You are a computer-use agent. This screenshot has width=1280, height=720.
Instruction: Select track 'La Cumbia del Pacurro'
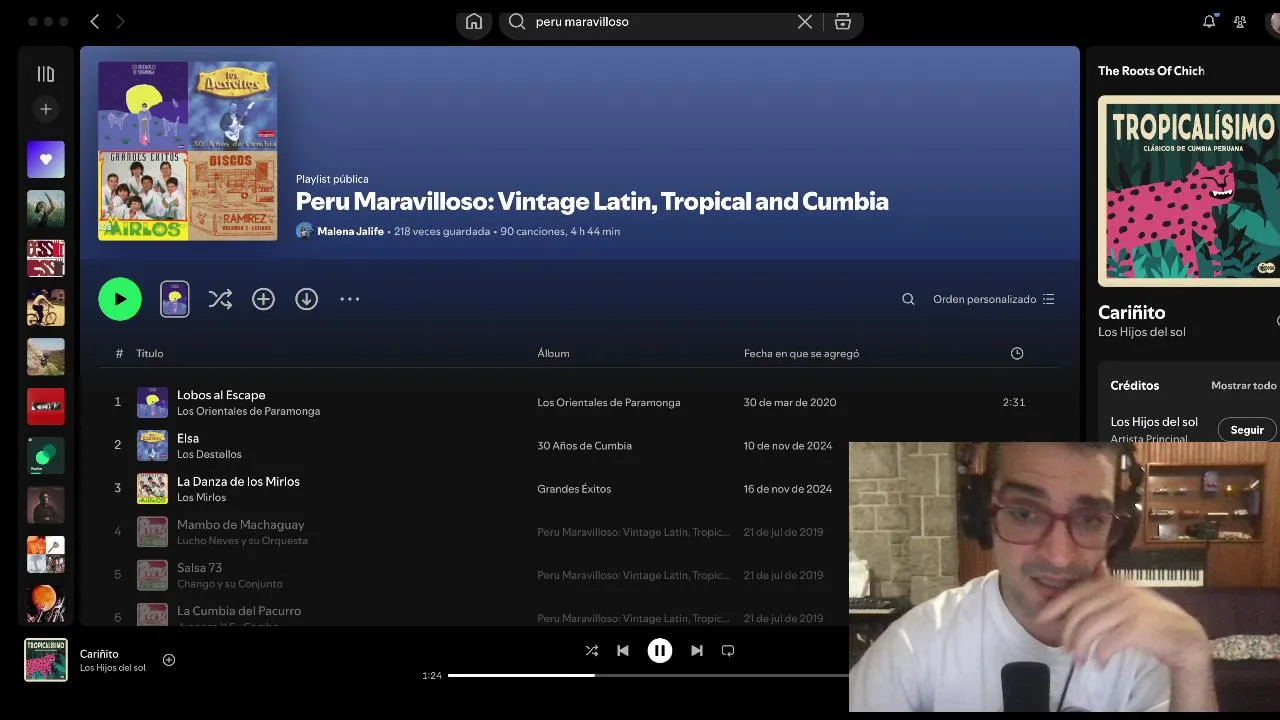pyautogui.click(x=239, y=610)
